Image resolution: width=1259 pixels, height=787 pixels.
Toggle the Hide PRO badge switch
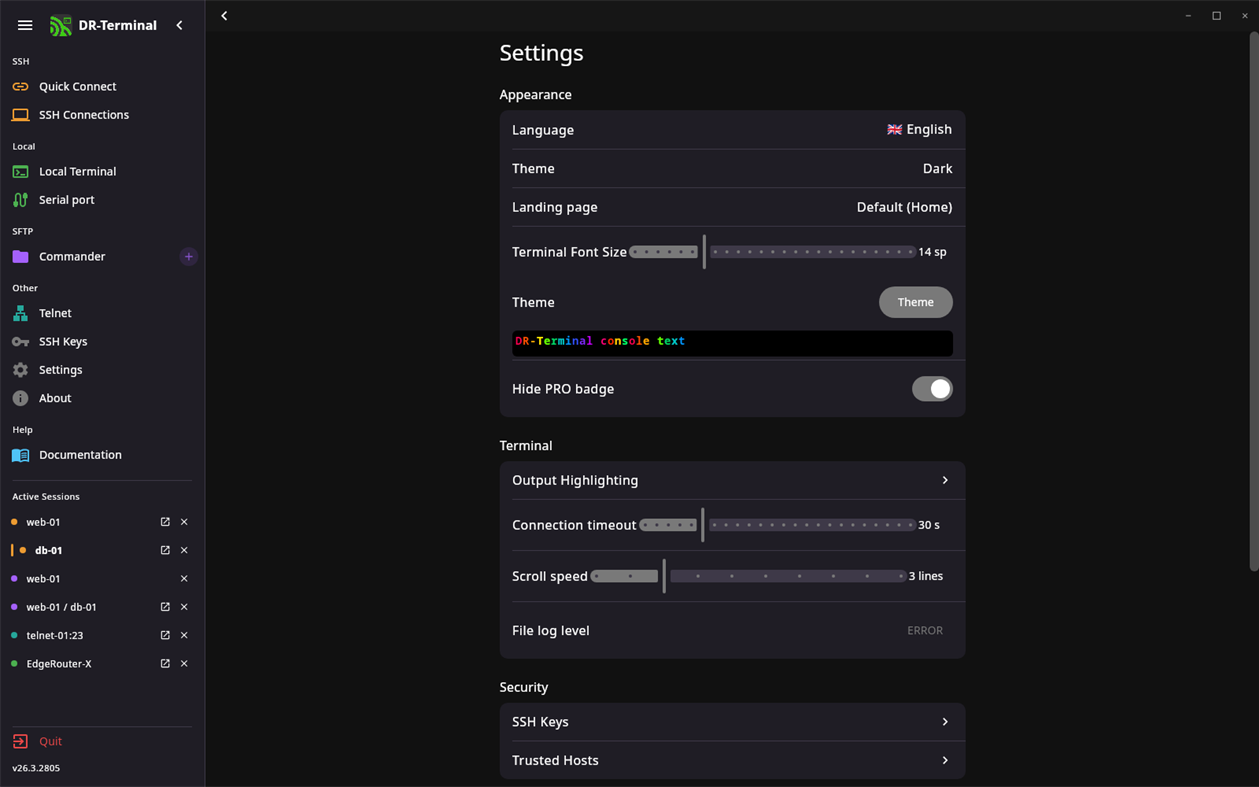[932, 389]
